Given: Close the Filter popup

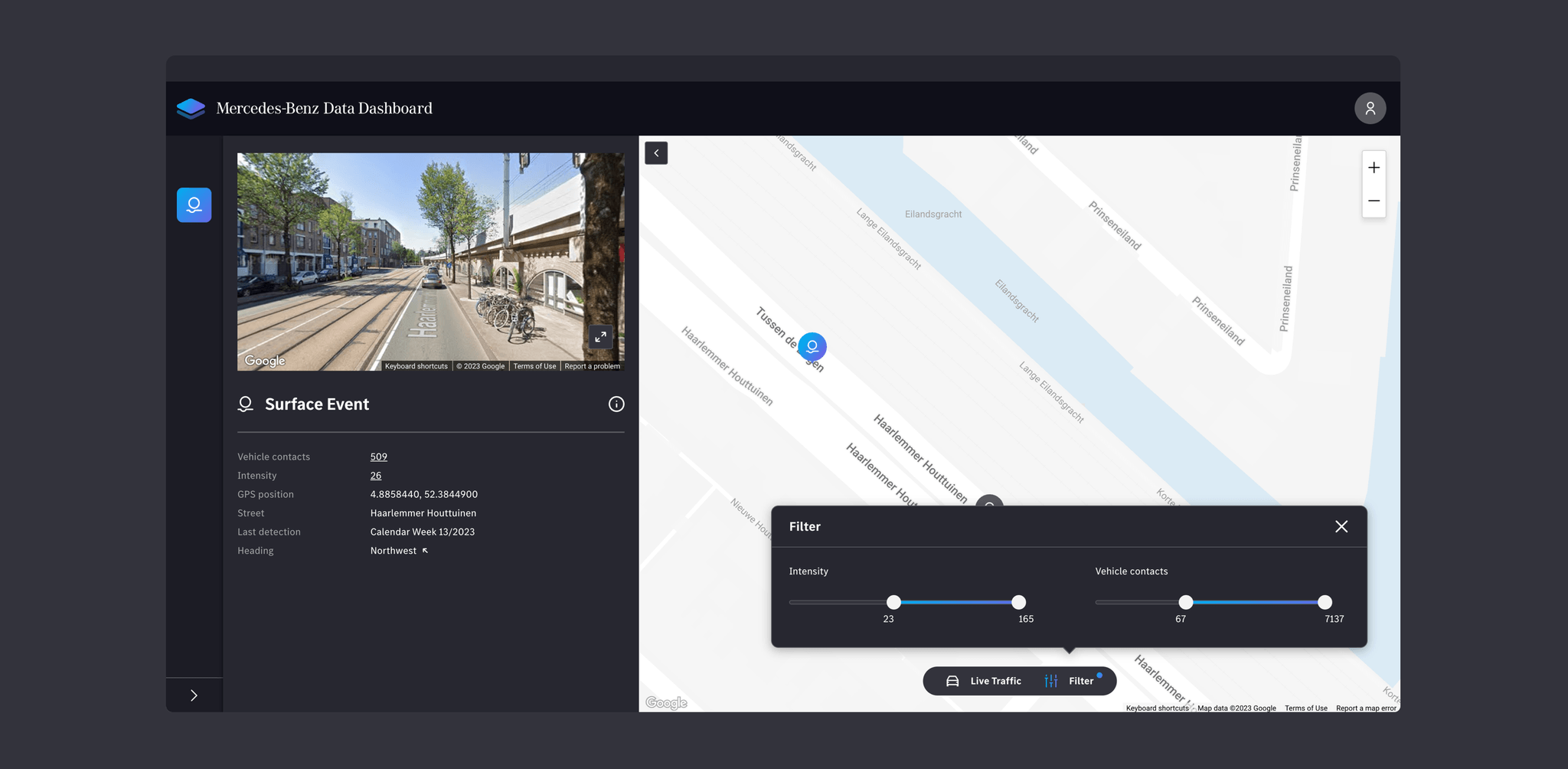Looking at the screenshot, I should (x=1341, y=526).
